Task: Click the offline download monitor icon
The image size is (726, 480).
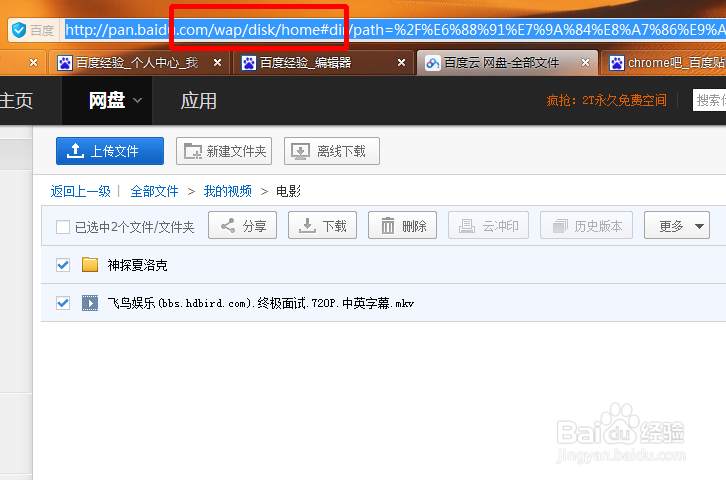Action: tap(300, 151)
